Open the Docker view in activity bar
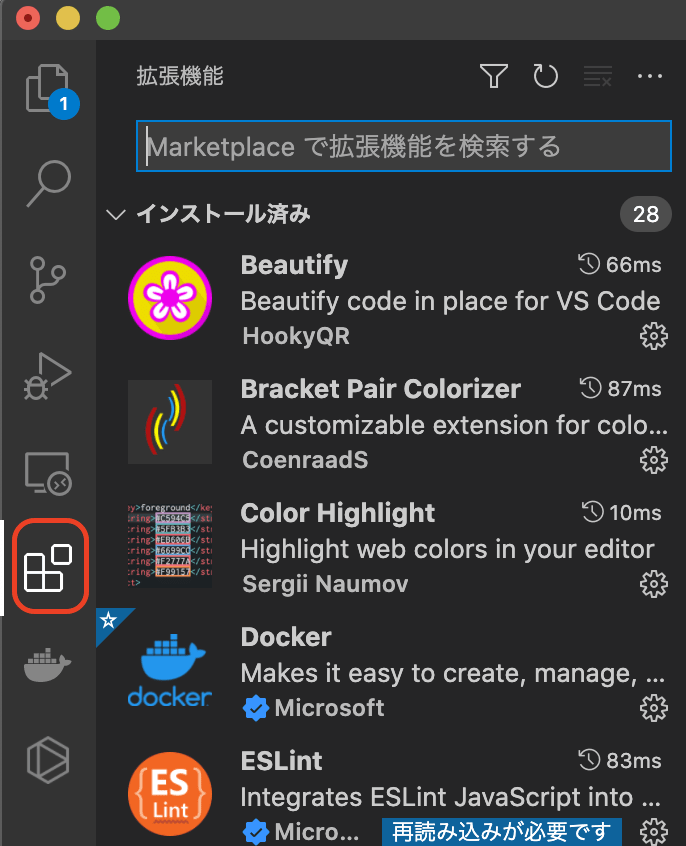Viewport: 686px width, 846px height. [47, 665]
